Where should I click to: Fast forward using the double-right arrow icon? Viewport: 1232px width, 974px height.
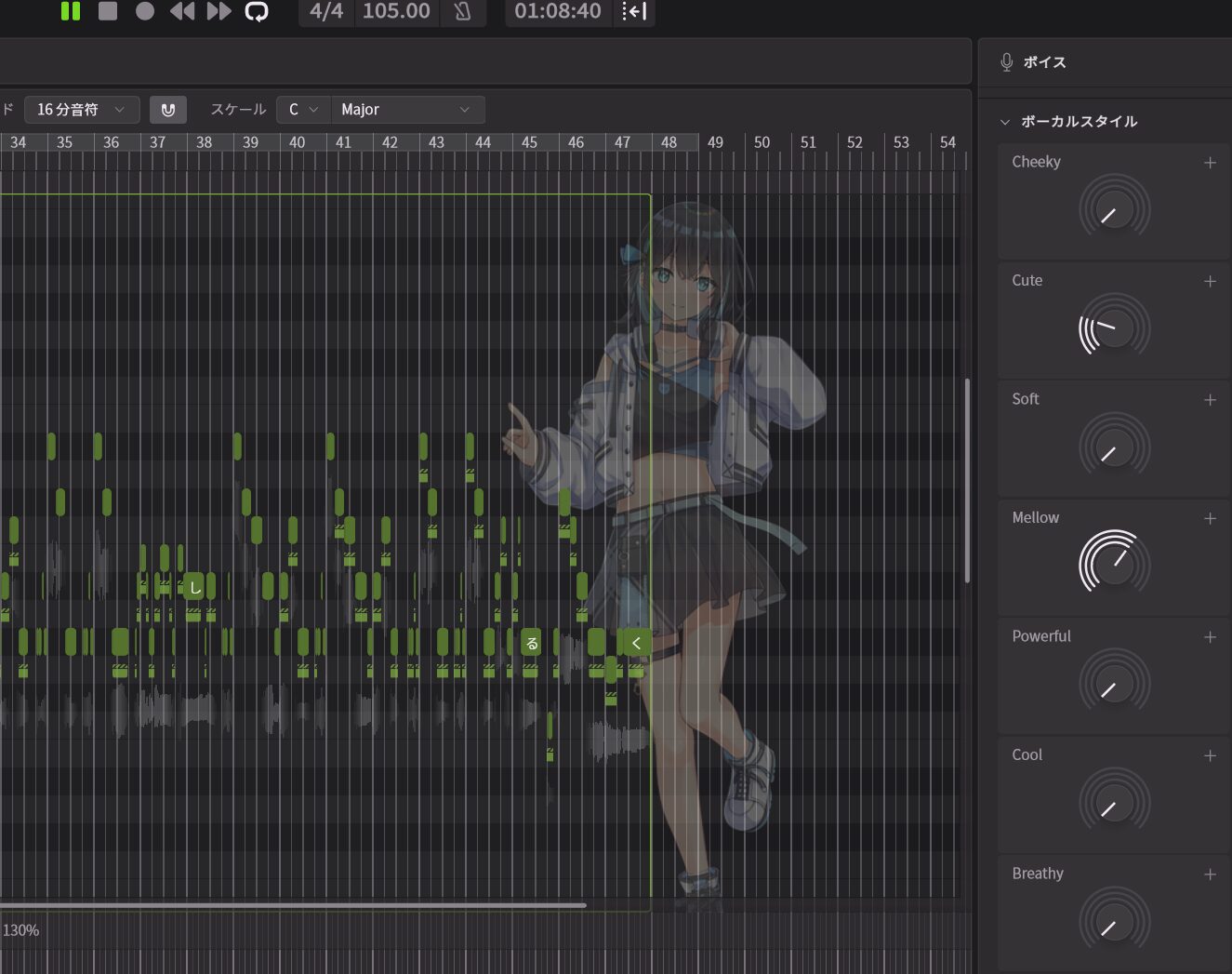tap(219, 11)
